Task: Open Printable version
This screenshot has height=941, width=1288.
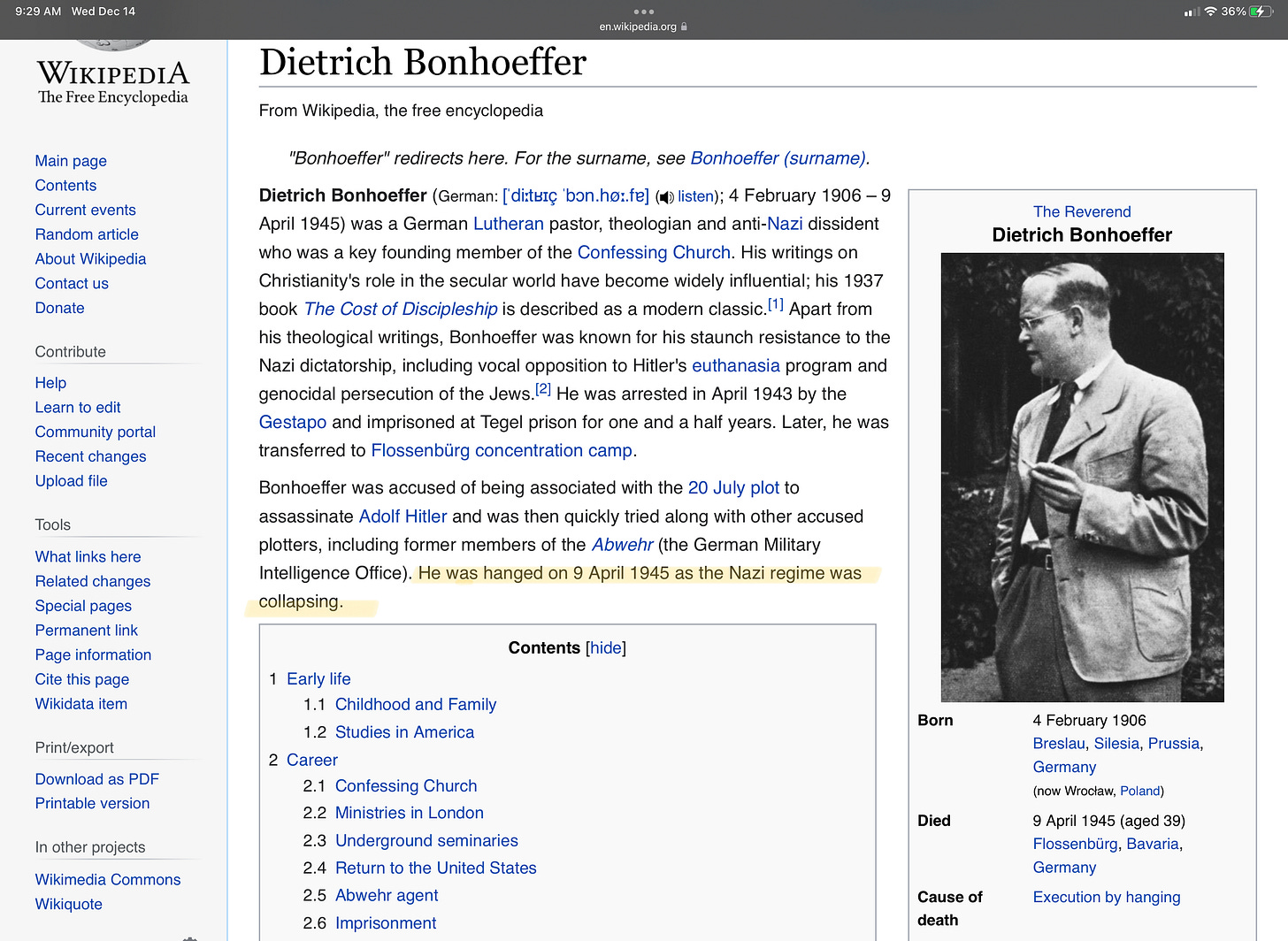Action: click(92, 804)
